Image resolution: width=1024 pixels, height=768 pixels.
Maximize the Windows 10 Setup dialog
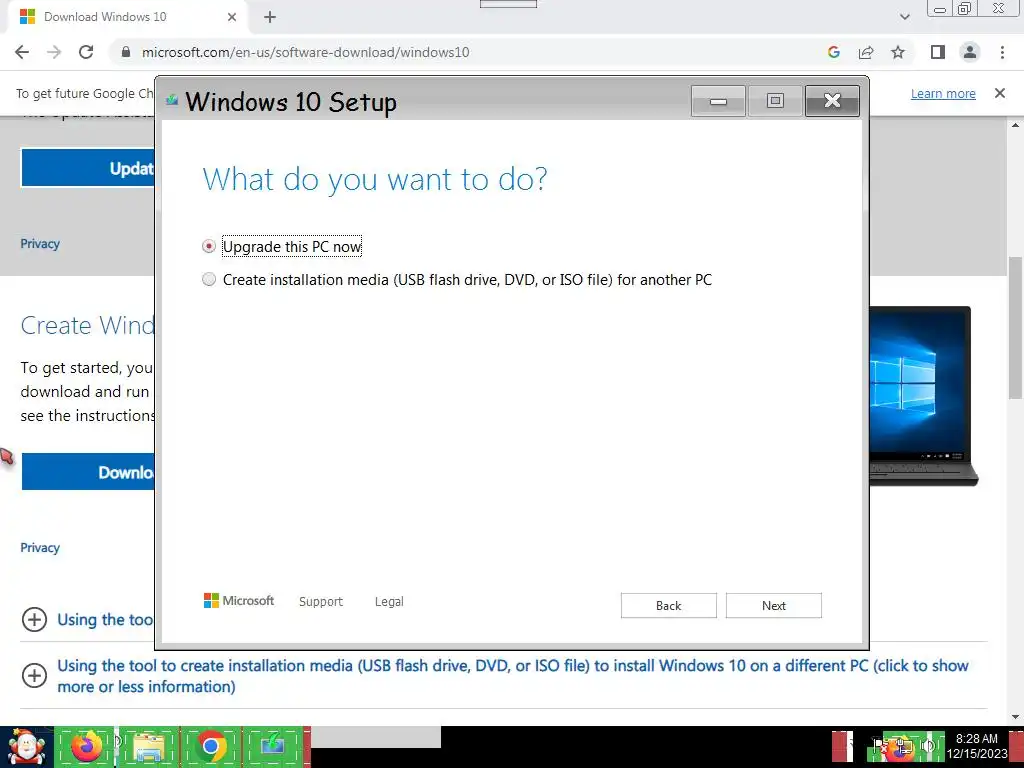point(775,101)
